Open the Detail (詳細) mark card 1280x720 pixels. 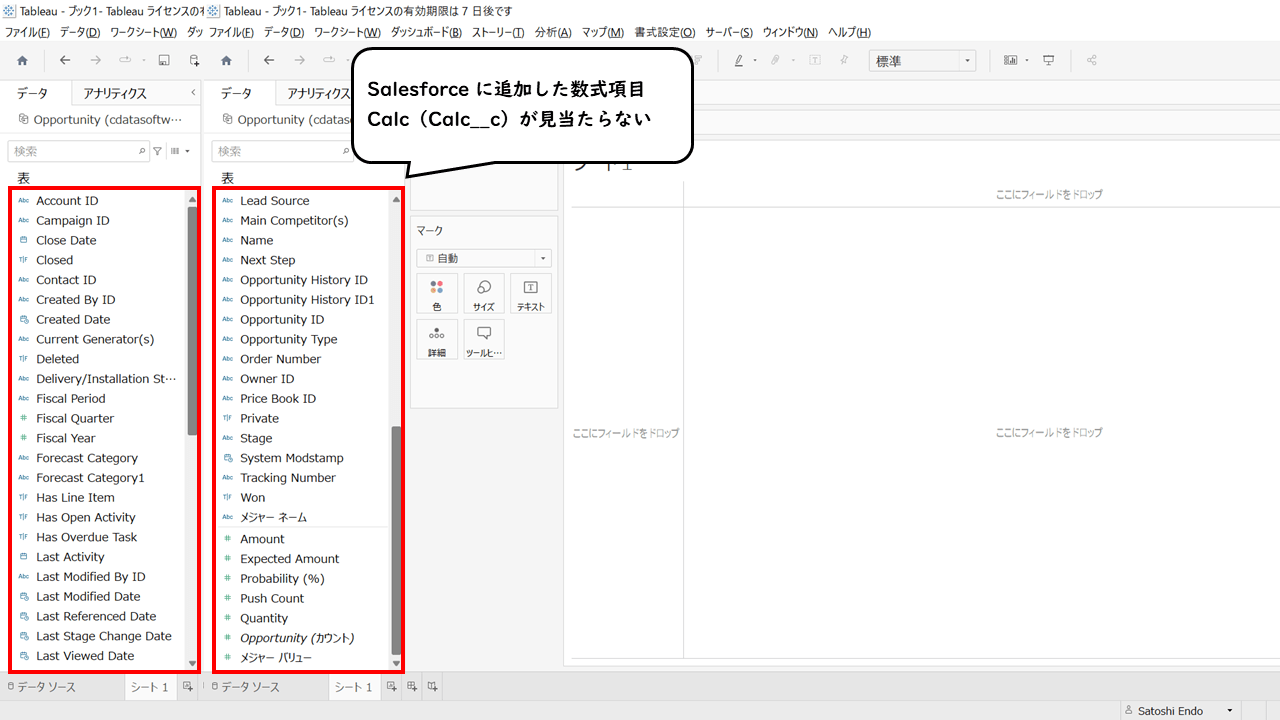coord(437,340)
